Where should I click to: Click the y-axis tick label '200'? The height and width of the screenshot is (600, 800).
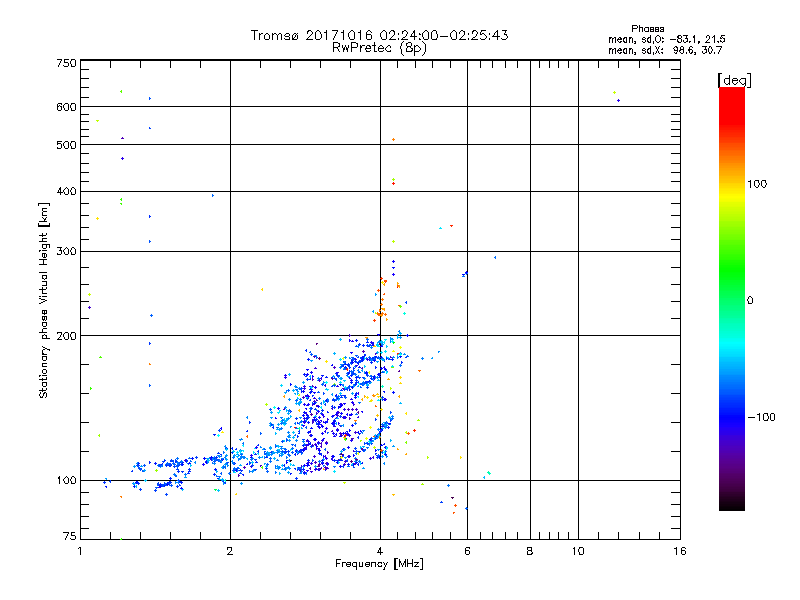pyautogui.click(x=66, y=336)
